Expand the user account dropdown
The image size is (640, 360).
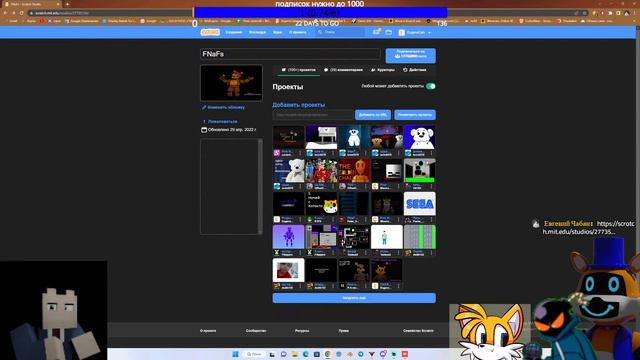pos(415,32)
